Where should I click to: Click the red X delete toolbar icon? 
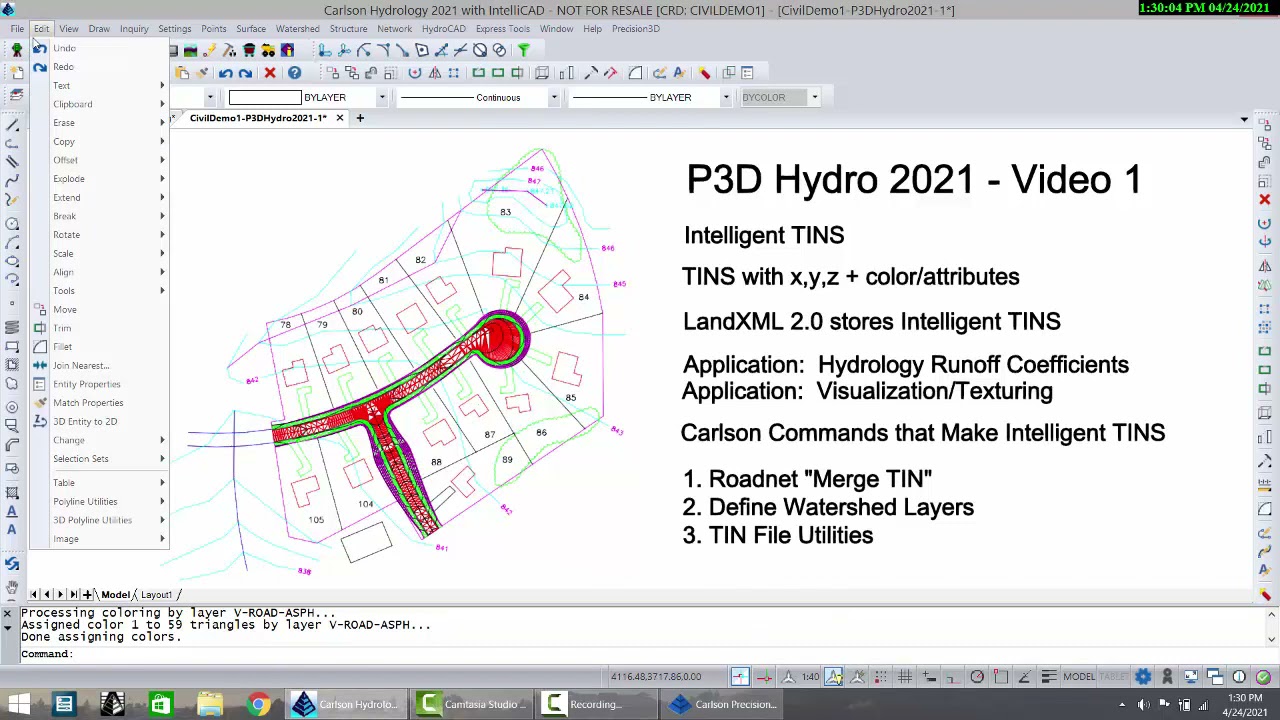click(x=270, y=73)
